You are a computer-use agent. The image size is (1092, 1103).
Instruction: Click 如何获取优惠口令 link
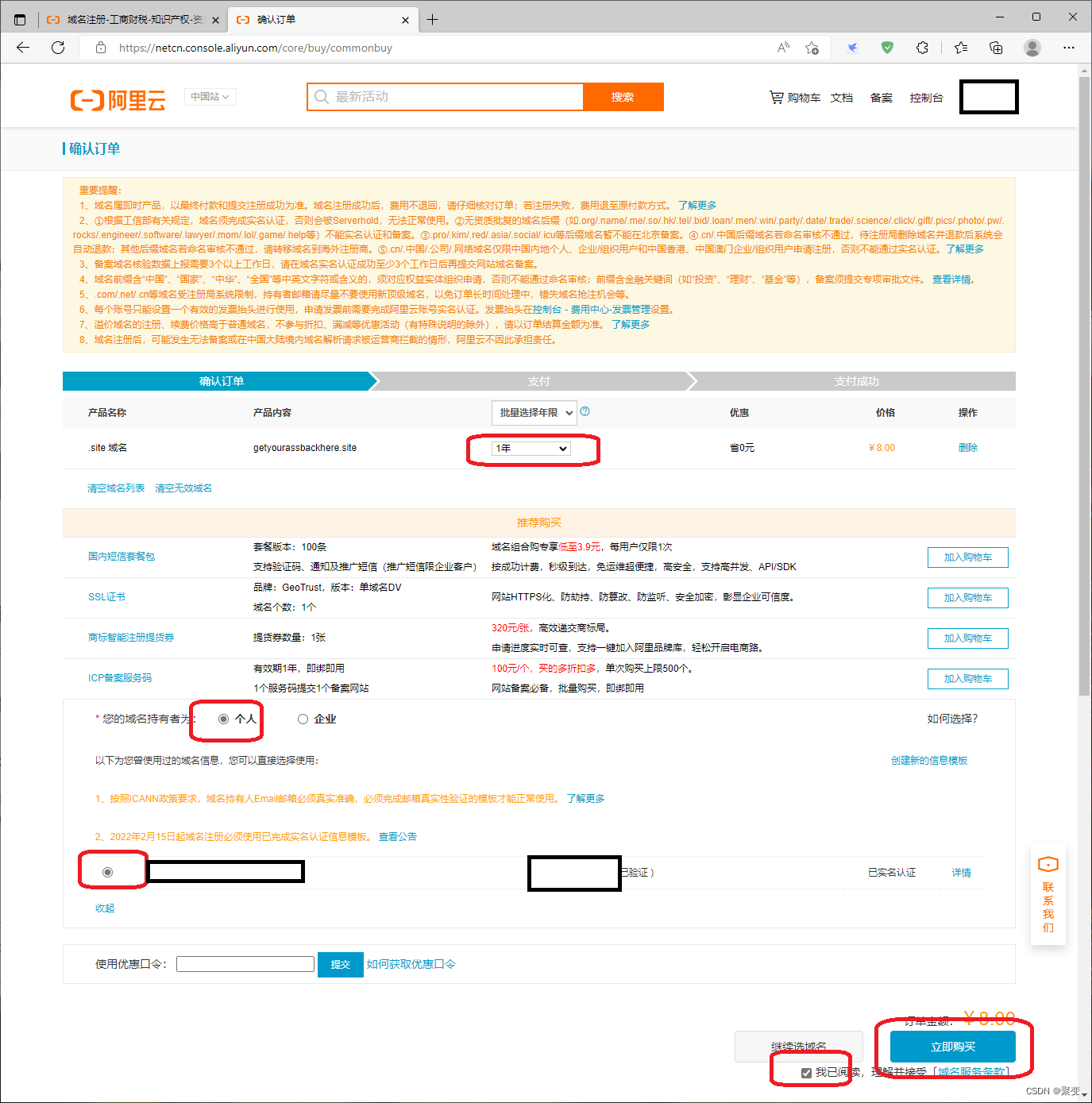pyautogui.click(x=411, y=964)
